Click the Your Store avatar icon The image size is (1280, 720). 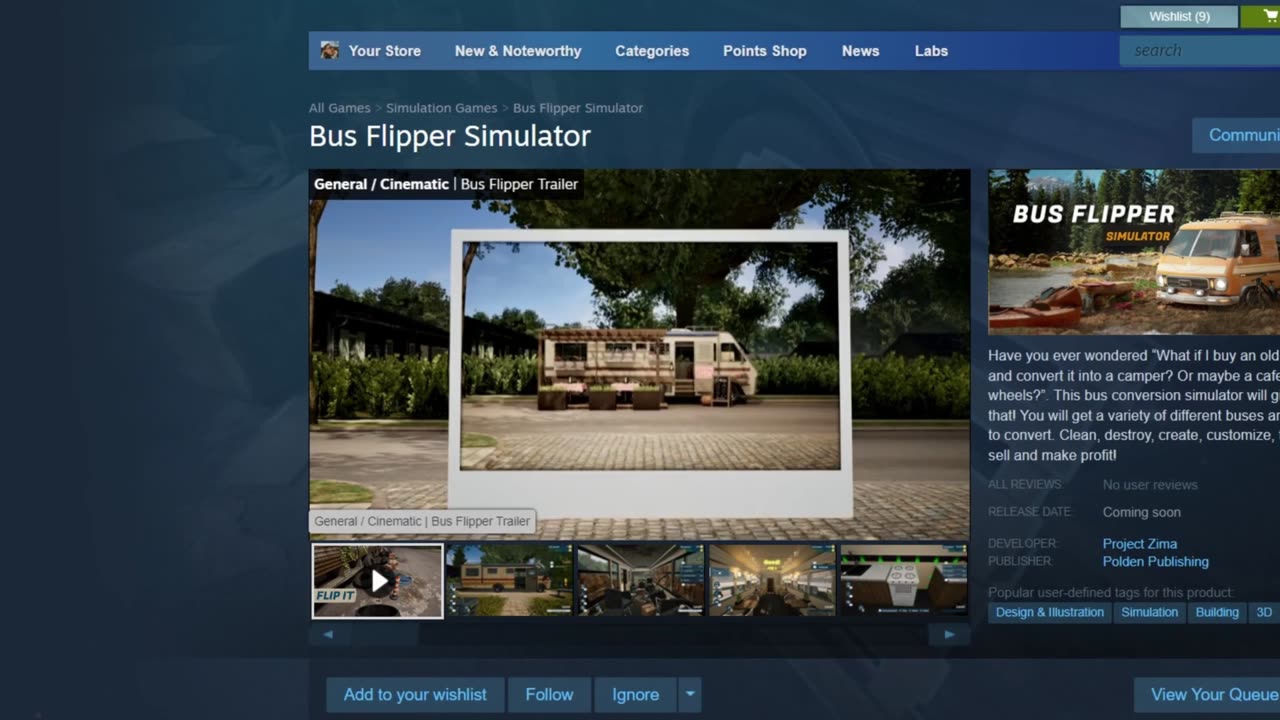(x=329, y=50)
